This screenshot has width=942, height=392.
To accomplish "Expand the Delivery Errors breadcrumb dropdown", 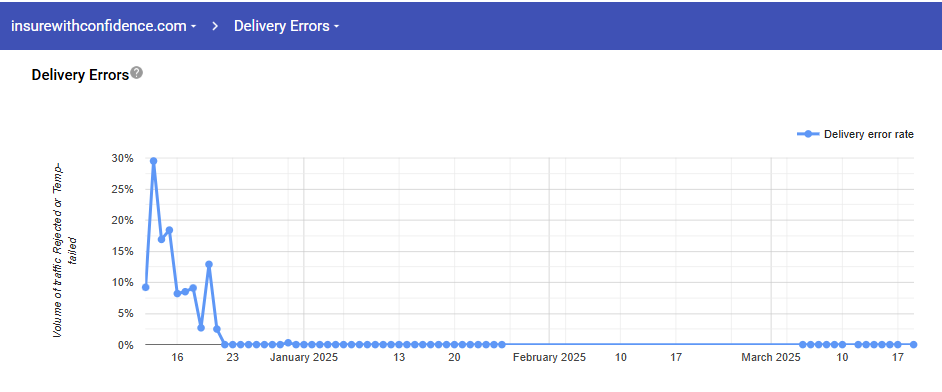I will click(x=287, y=26).
